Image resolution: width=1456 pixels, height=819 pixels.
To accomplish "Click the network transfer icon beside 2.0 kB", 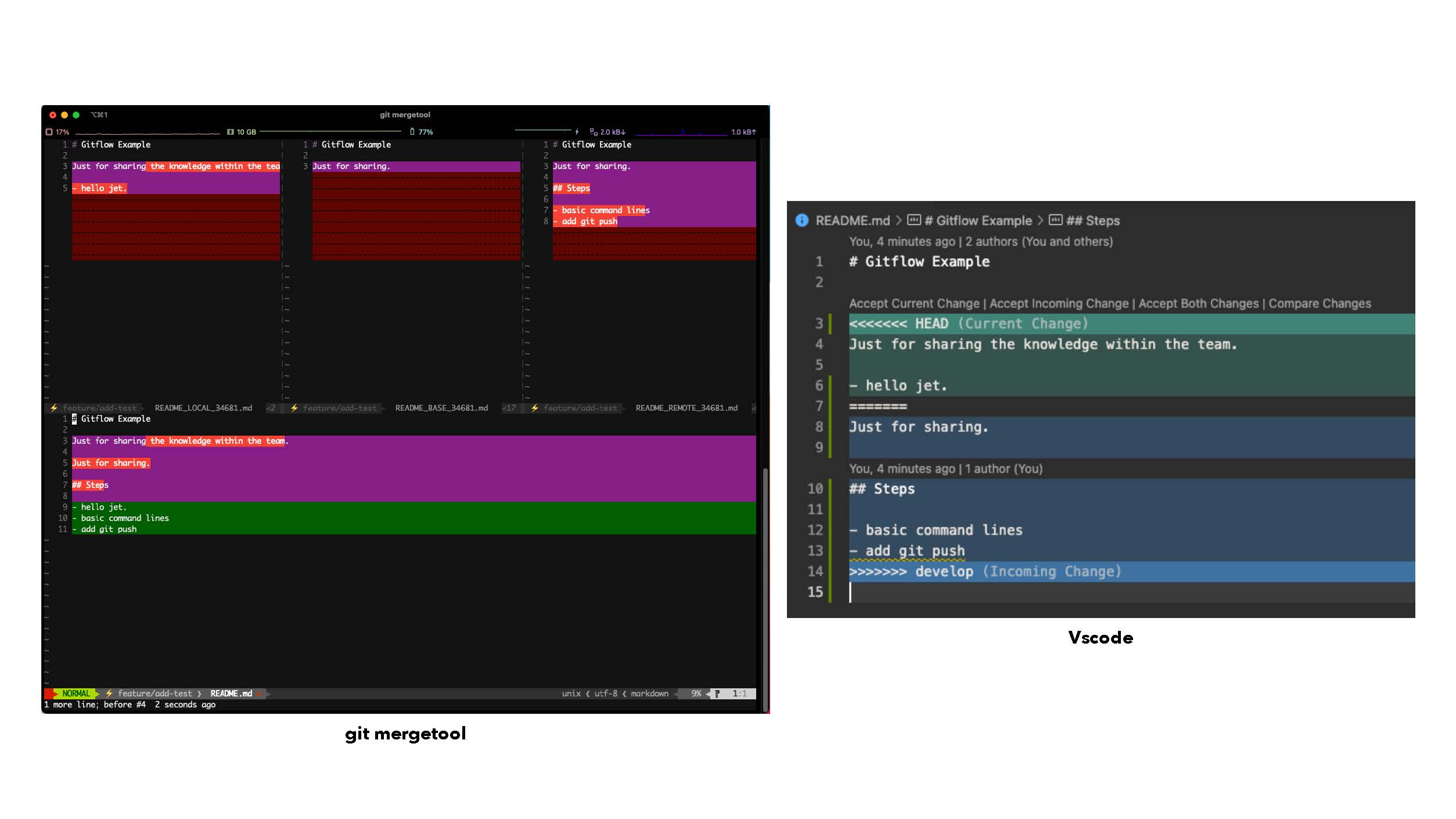I will [x=594, y=132].
